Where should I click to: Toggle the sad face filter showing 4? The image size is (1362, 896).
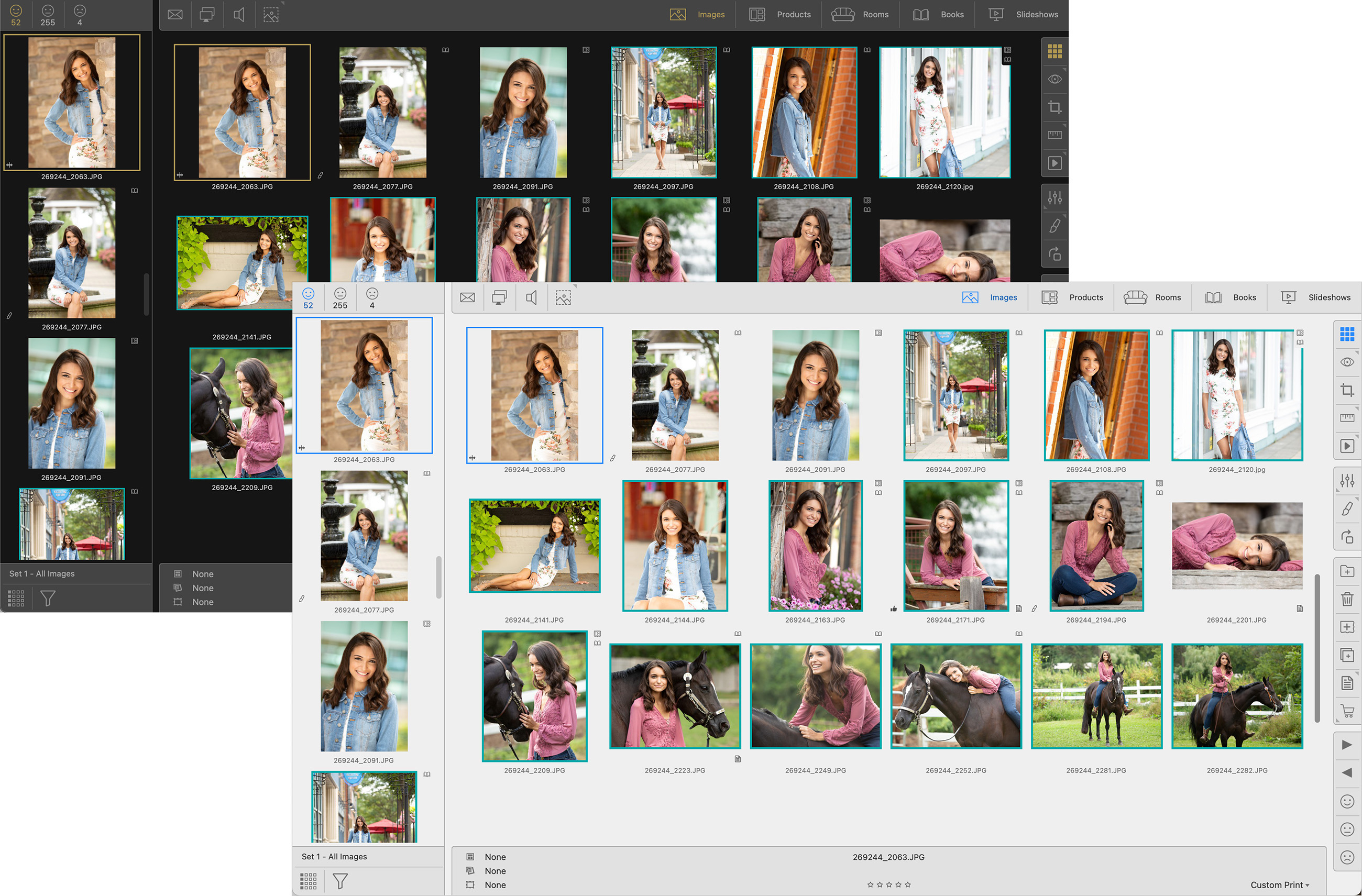tap(372, 298)
